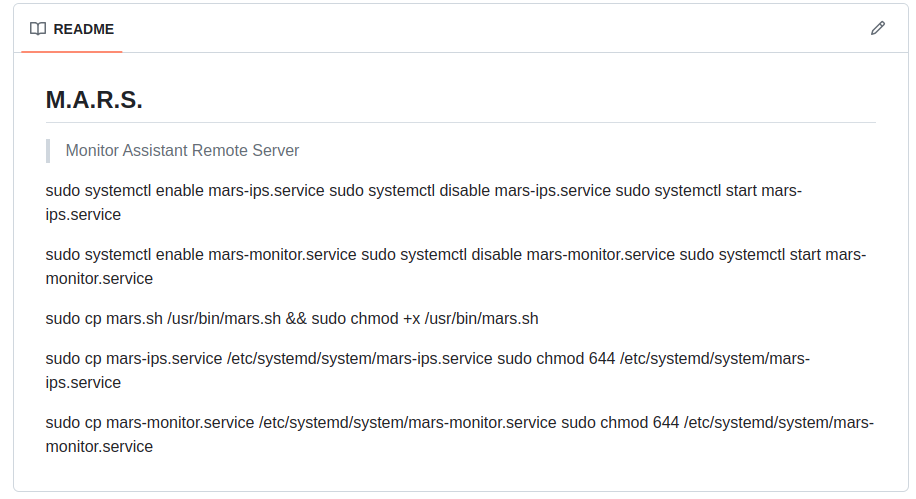Click the Monitor Assistant Remote Server quote

pos(182,150)
